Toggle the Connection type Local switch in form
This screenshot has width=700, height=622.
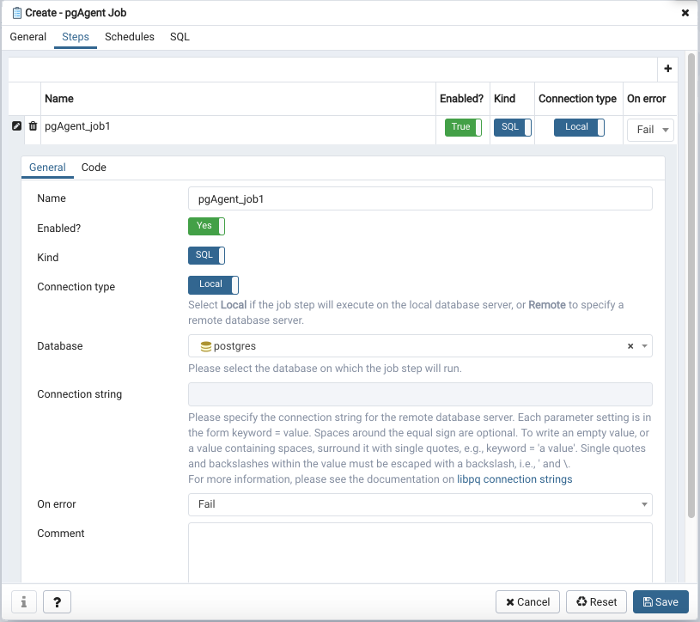point(213,285)
